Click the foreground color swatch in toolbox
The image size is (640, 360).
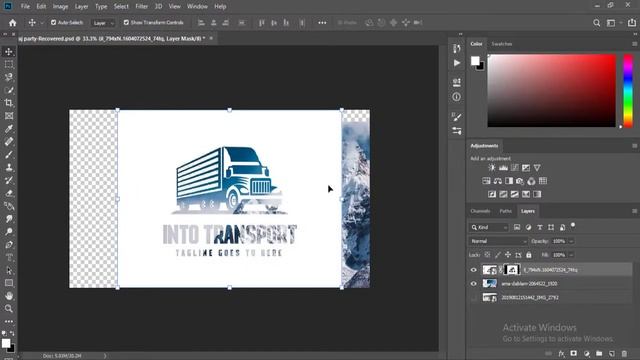[x=6, y=343]
